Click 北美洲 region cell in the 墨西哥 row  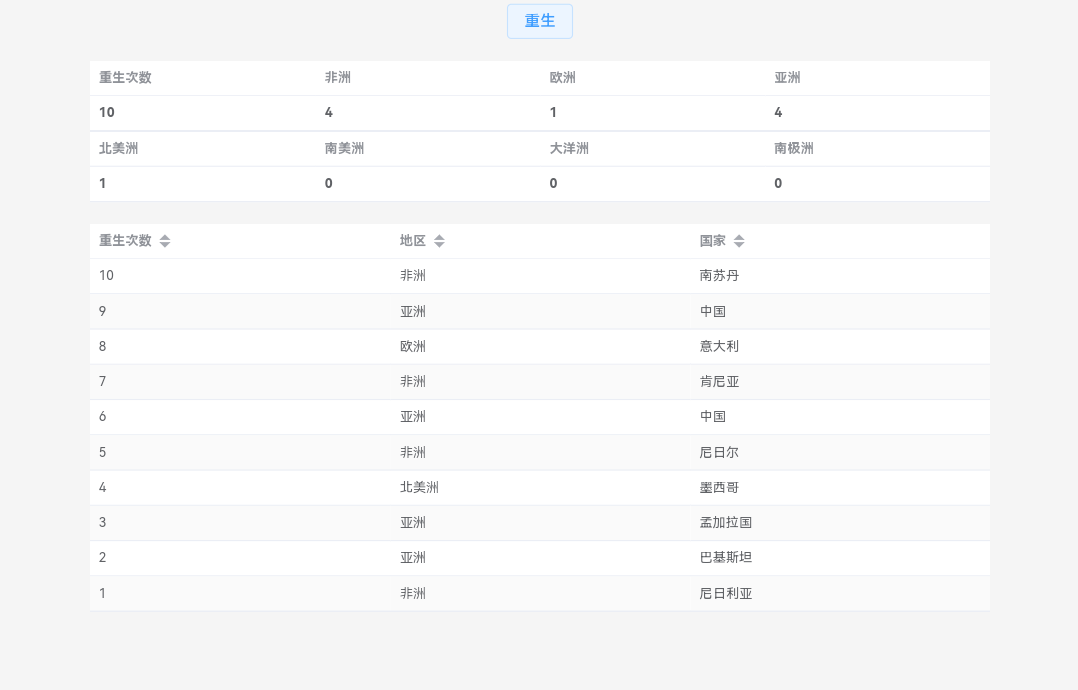tap(419, 487)
